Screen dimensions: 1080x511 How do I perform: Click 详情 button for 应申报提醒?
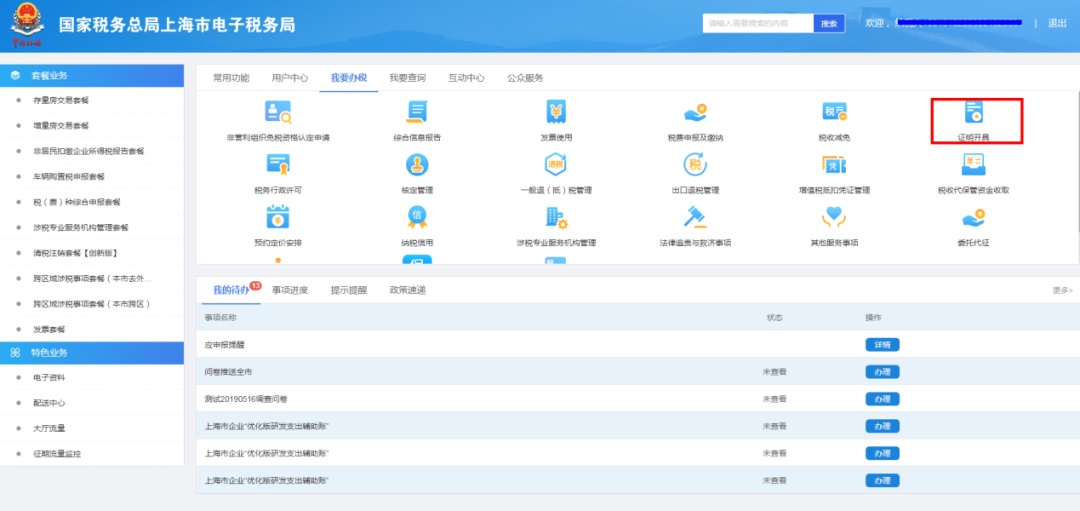tap(882, 345)
